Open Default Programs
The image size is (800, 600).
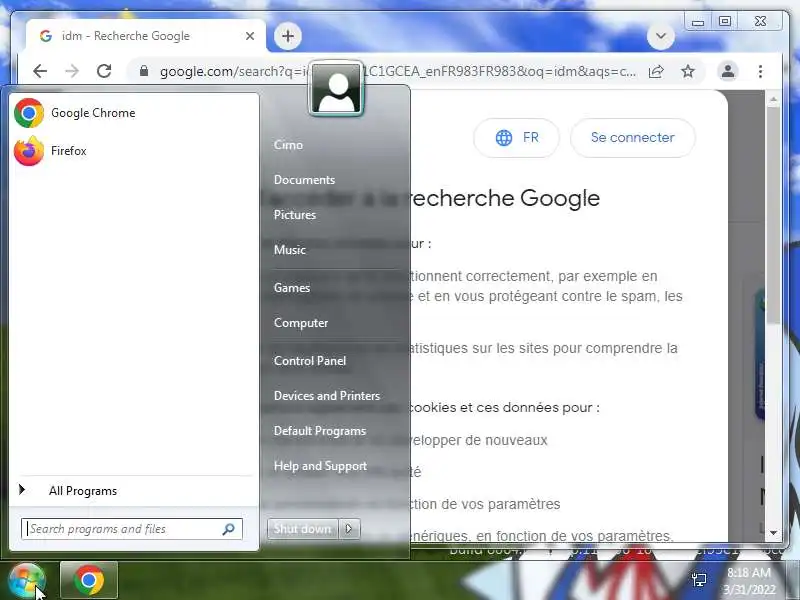(320, 431)
